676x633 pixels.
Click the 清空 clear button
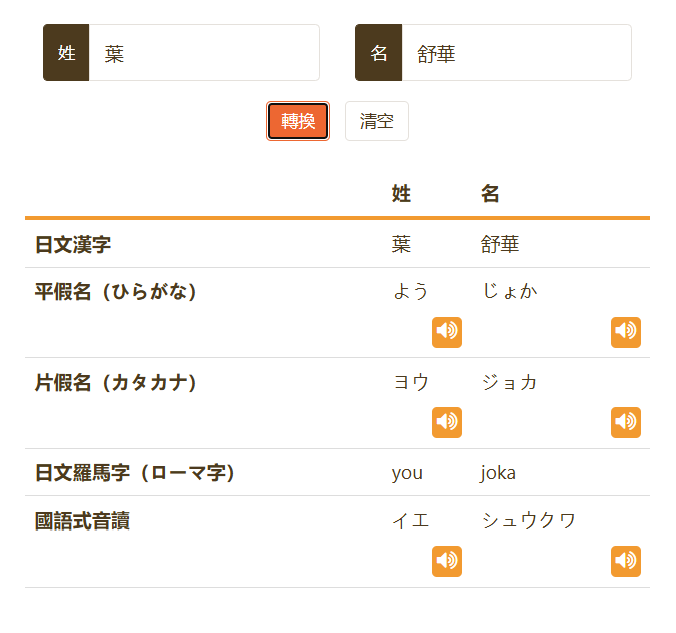pyautogui.click(x=377, y=121)
